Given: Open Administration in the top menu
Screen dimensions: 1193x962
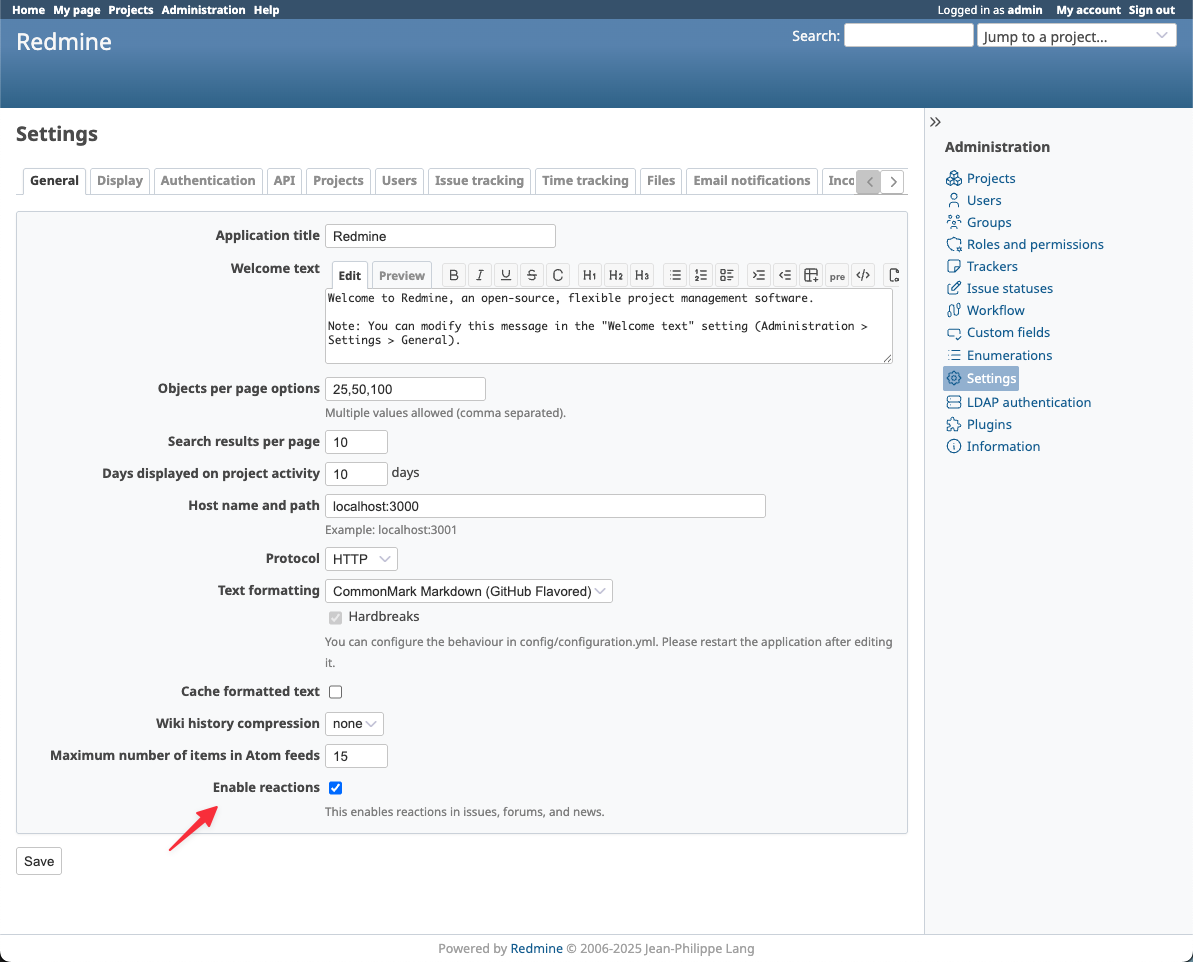Looking at the screenshot, I should click(x=203, y=10).
